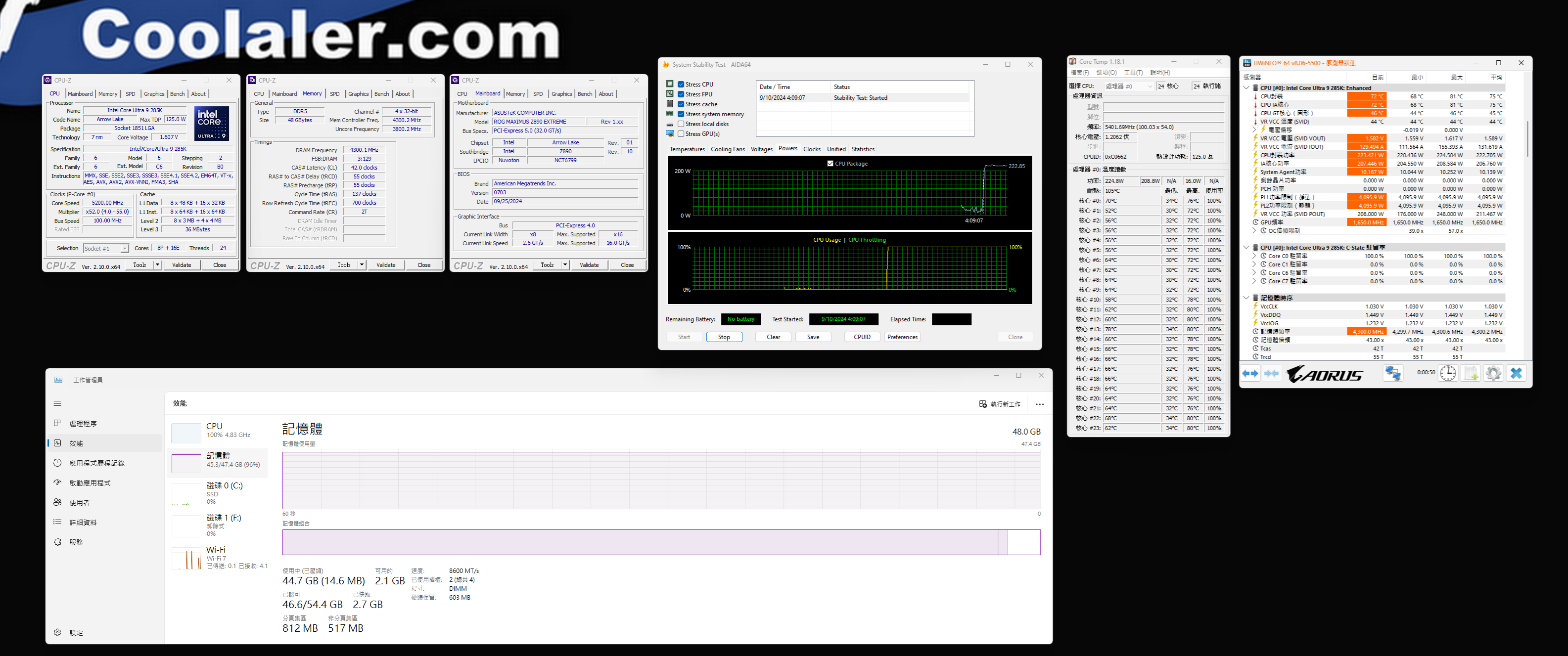Switch to Temperatures tab in AIDA64
Image resolution: width=1568 pixels, height=656 pixels.
[687, 149]
